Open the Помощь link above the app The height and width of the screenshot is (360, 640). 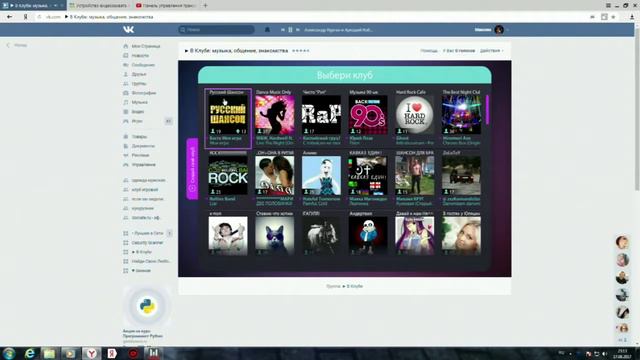(x=429, y=51)
